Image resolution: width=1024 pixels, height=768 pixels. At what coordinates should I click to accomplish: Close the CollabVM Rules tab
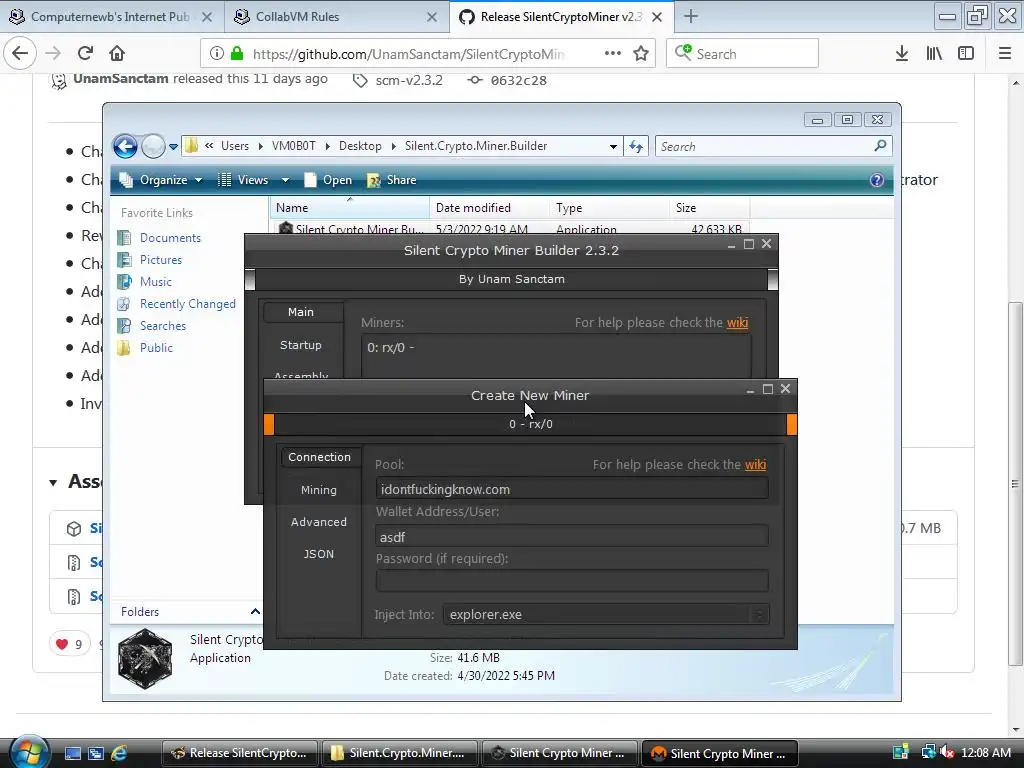432,17
